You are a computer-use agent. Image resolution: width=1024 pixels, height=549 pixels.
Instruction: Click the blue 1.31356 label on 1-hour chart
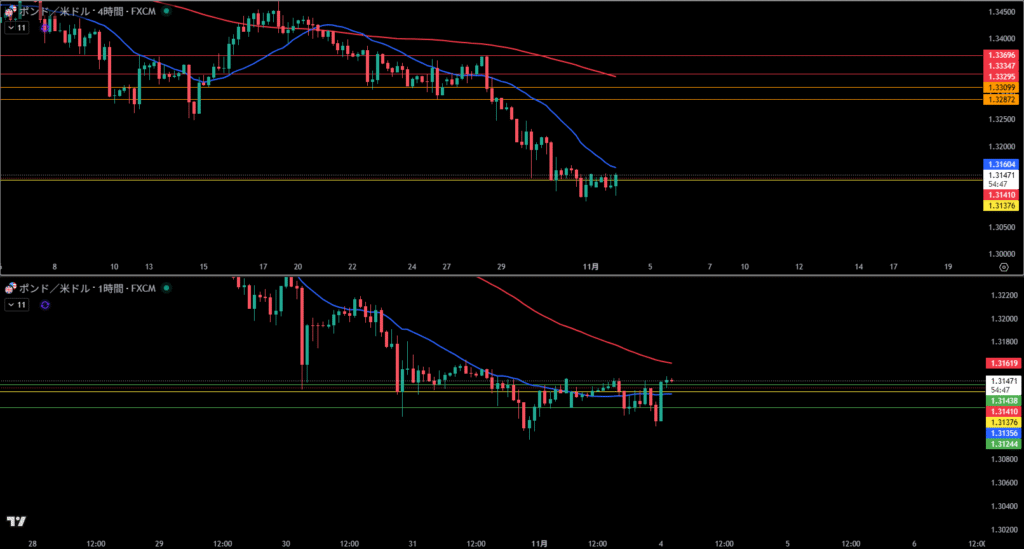pos(1003,433)
